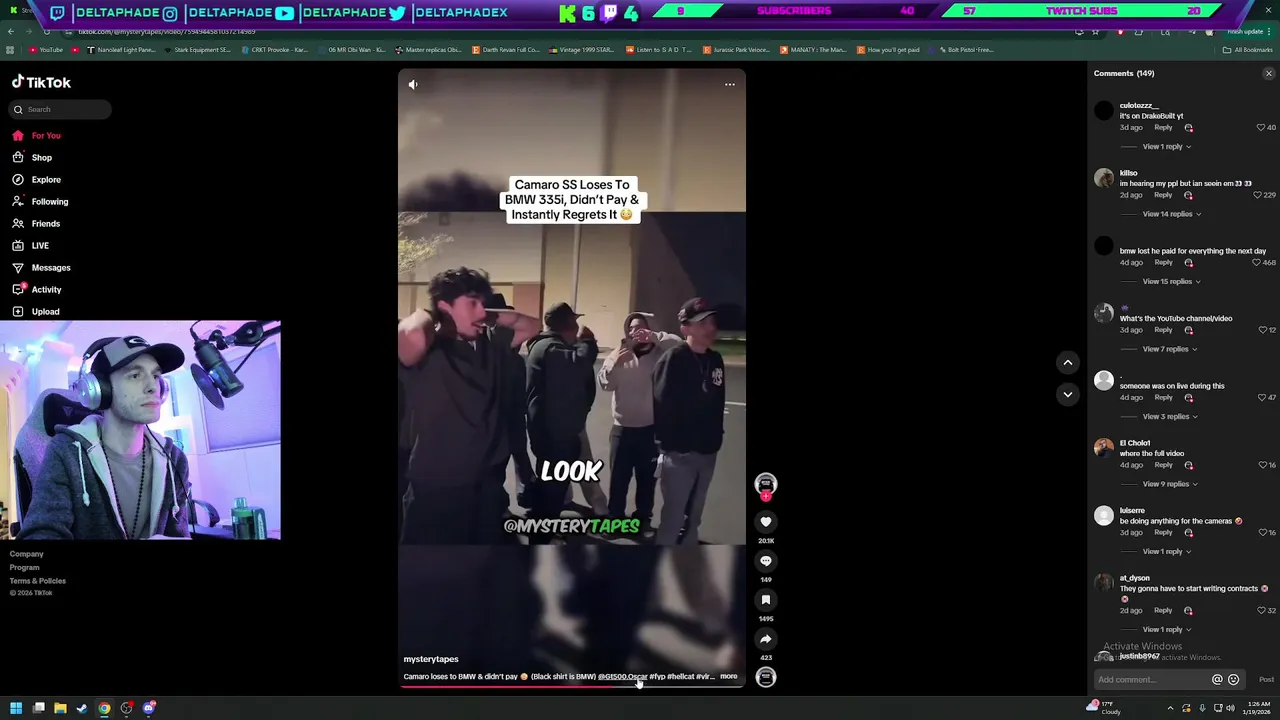Open the Windows Start menu

[16, 709]
